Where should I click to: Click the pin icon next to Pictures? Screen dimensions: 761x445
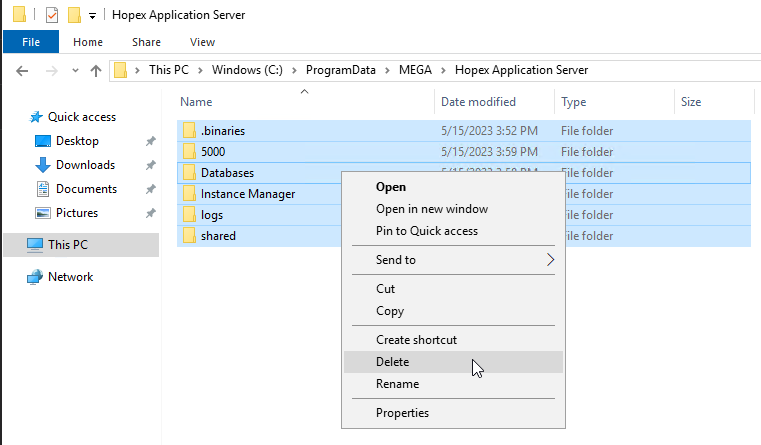150,213
